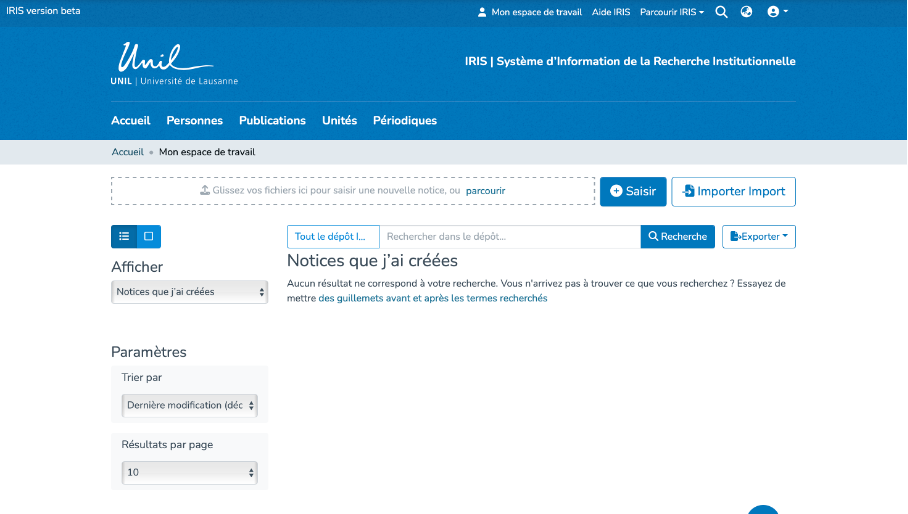Click the Unil university logo
This screenshot has height=514, width=908.
point(174,64)
